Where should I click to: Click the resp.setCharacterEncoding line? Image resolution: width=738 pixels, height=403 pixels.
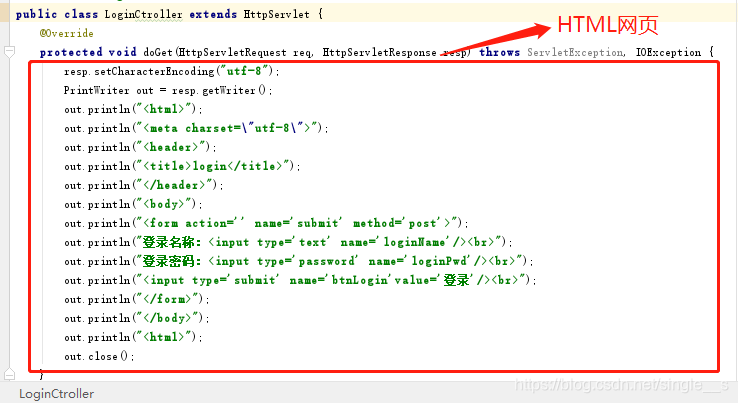pos(172,71)
